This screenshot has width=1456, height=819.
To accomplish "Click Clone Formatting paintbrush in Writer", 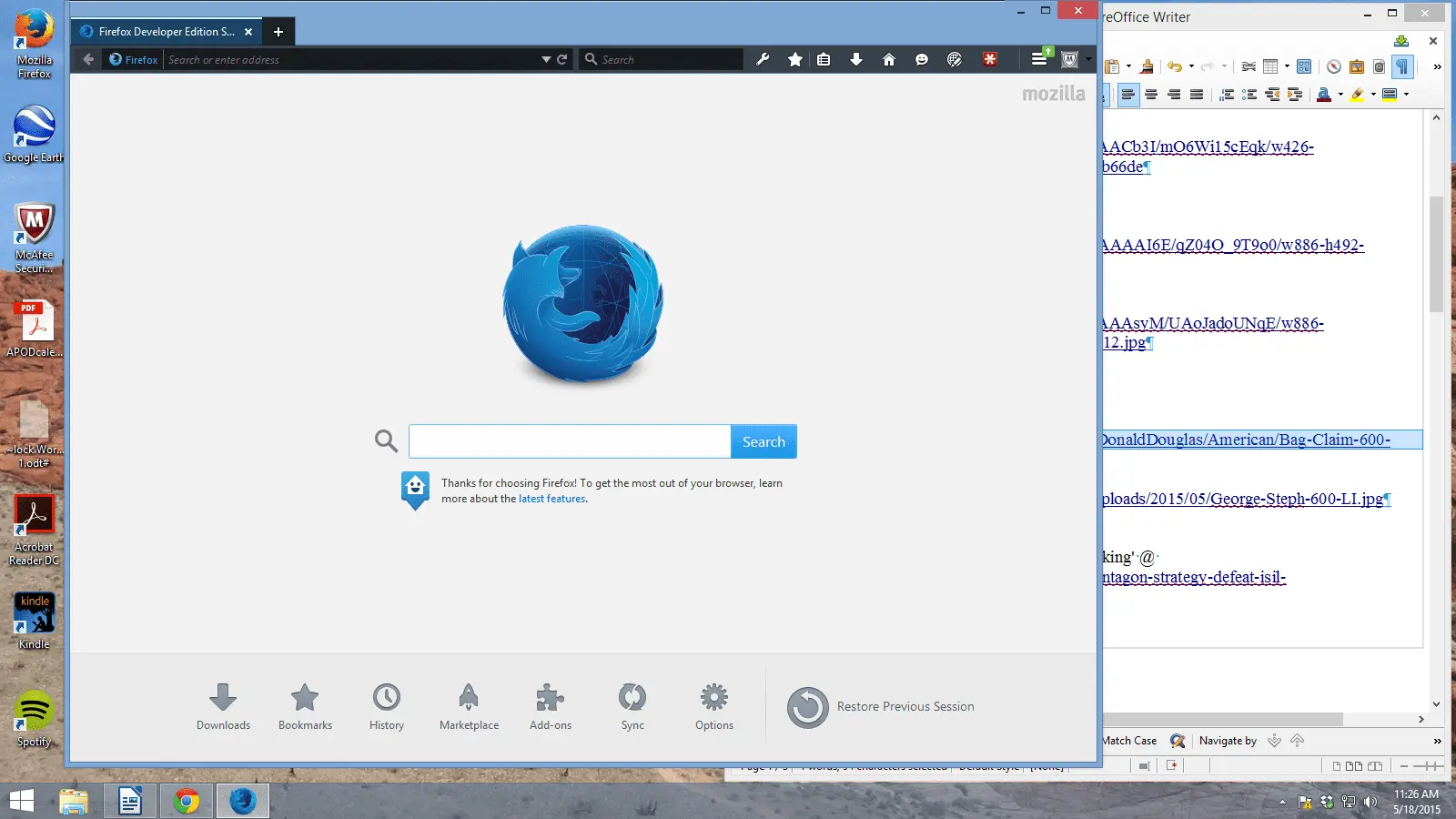I will 1147,66.
